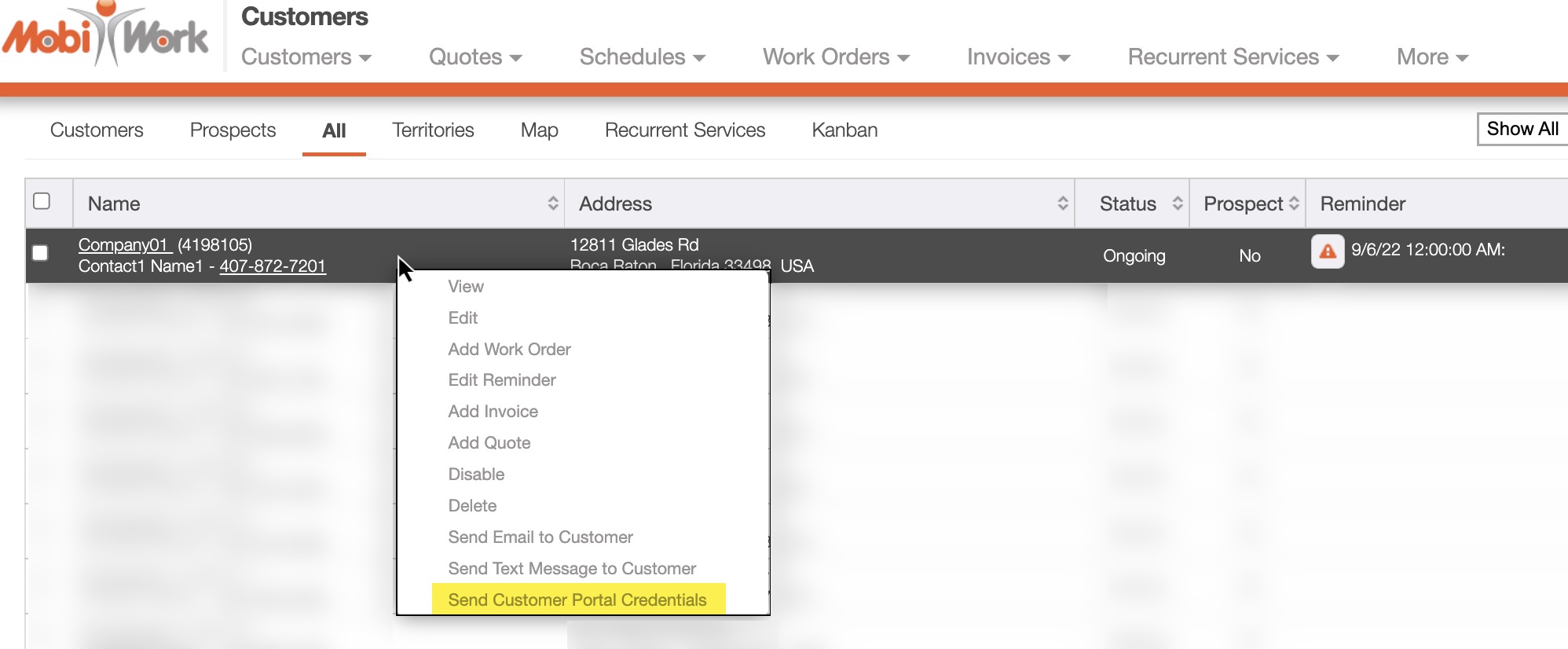Screen dimensions: 1568x649
Task: Select Add Work Order from context menu
Action: coord(509,349)
